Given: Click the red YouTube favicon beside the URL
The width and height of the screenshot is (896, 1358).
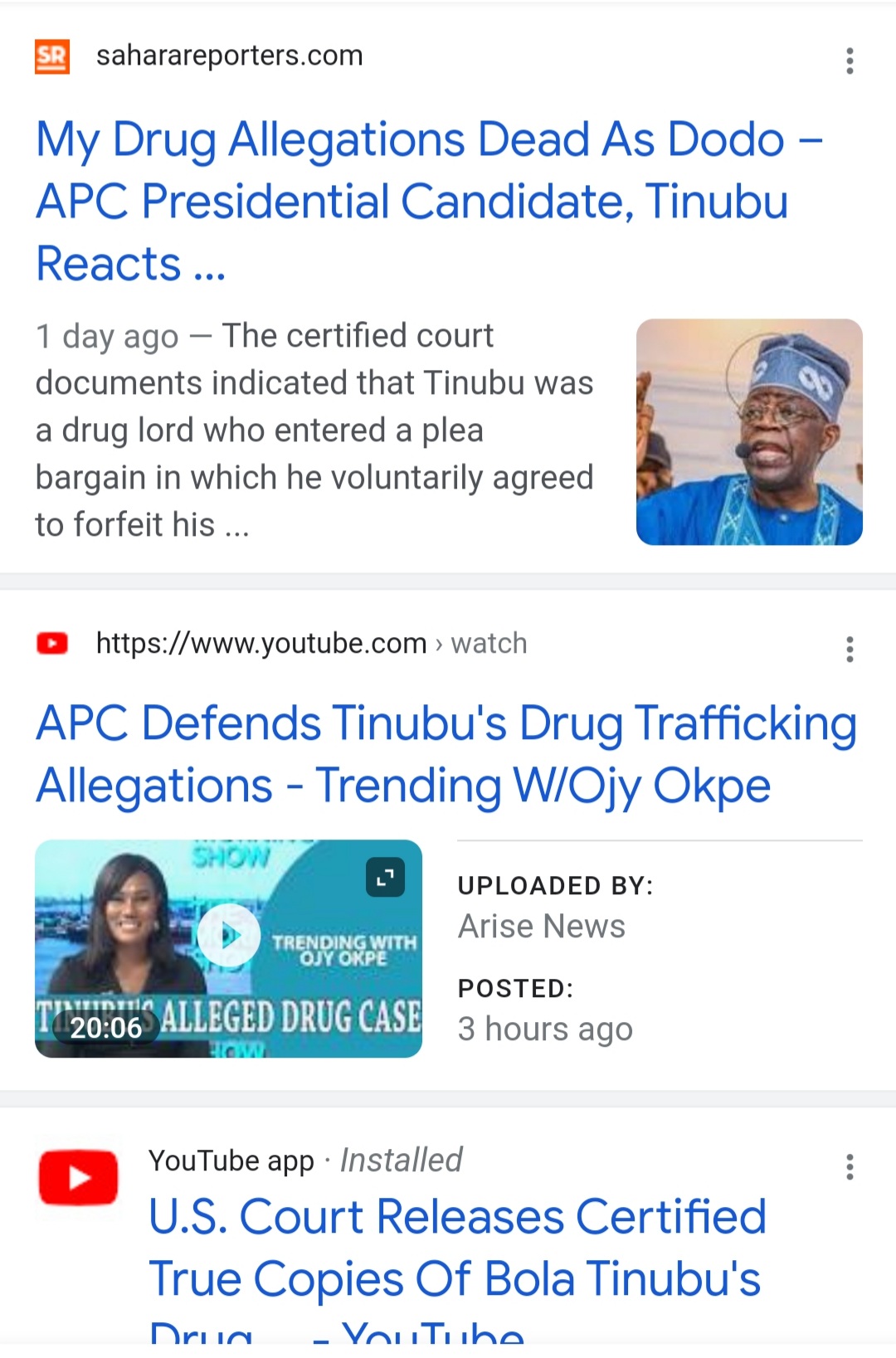Looking at the screenshot, I should tap(52, 644).
